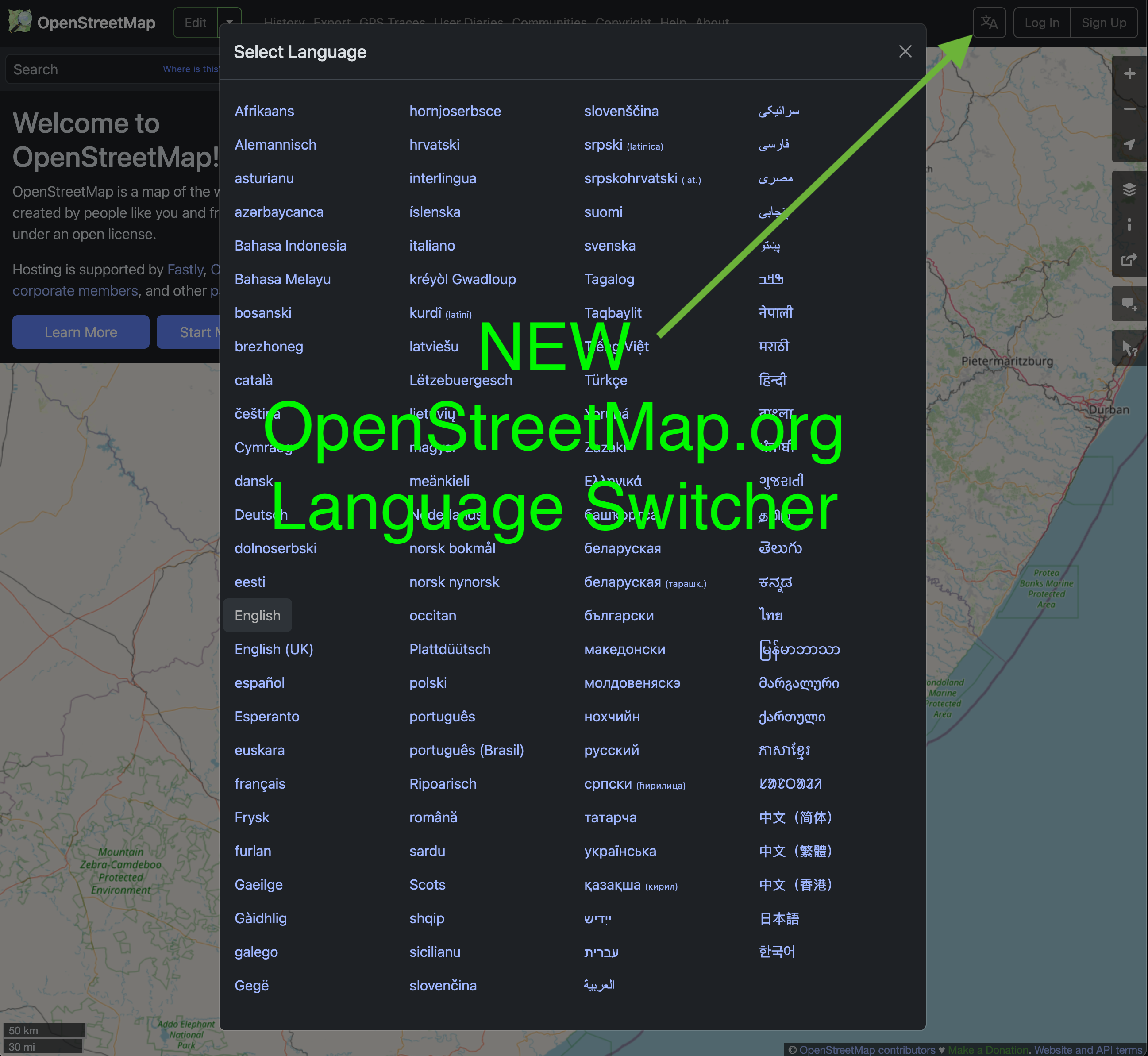Screen dimensions: 1148x1056
Task: Choose български language
Action: [x=619, y=616]
